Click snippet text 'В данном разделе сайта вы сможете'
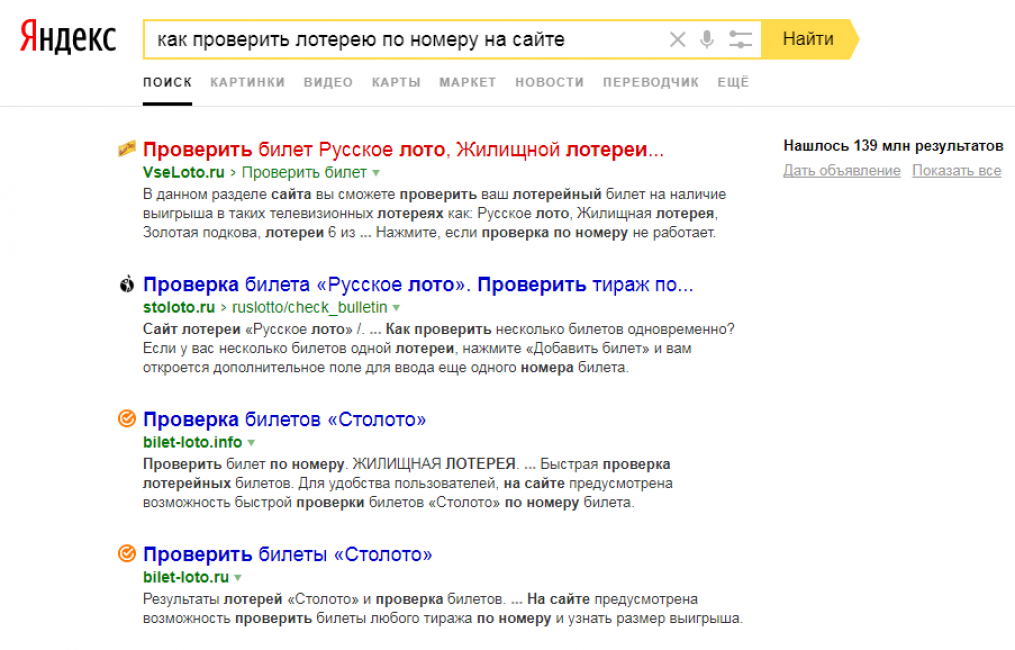 pyautogui.click(x=269, y=194)
